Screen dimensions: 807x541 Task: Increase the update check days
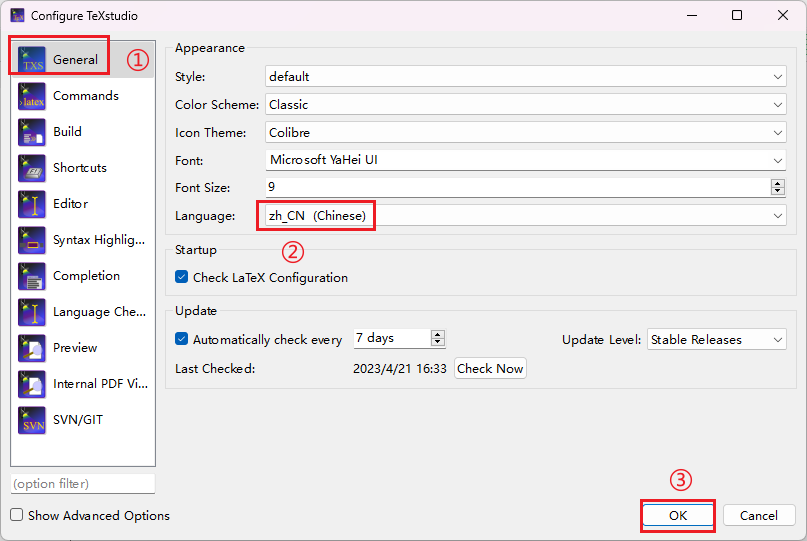tap(437, 335)
